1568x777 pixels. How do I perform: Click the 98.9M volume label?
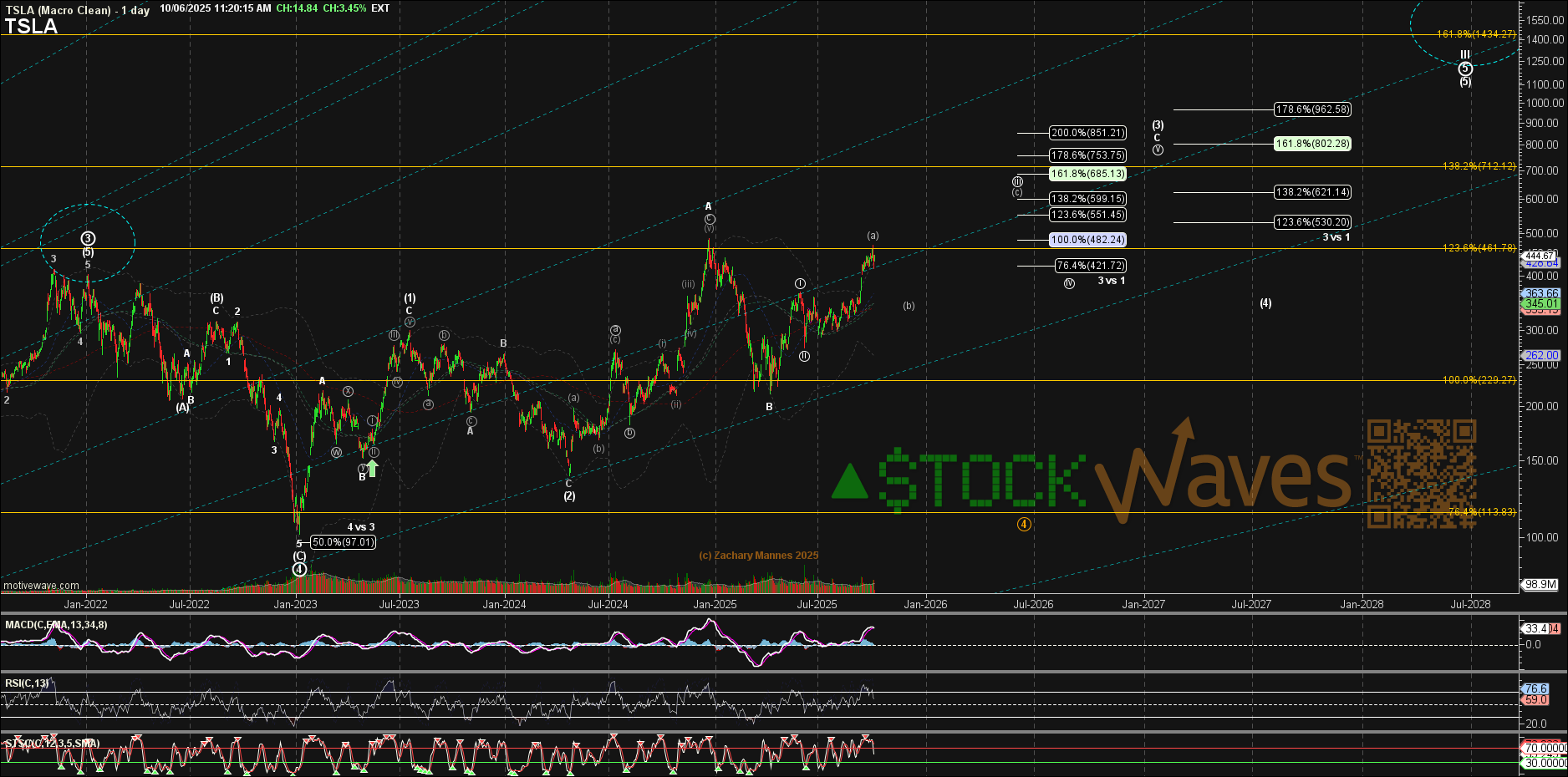[1540, 585]
